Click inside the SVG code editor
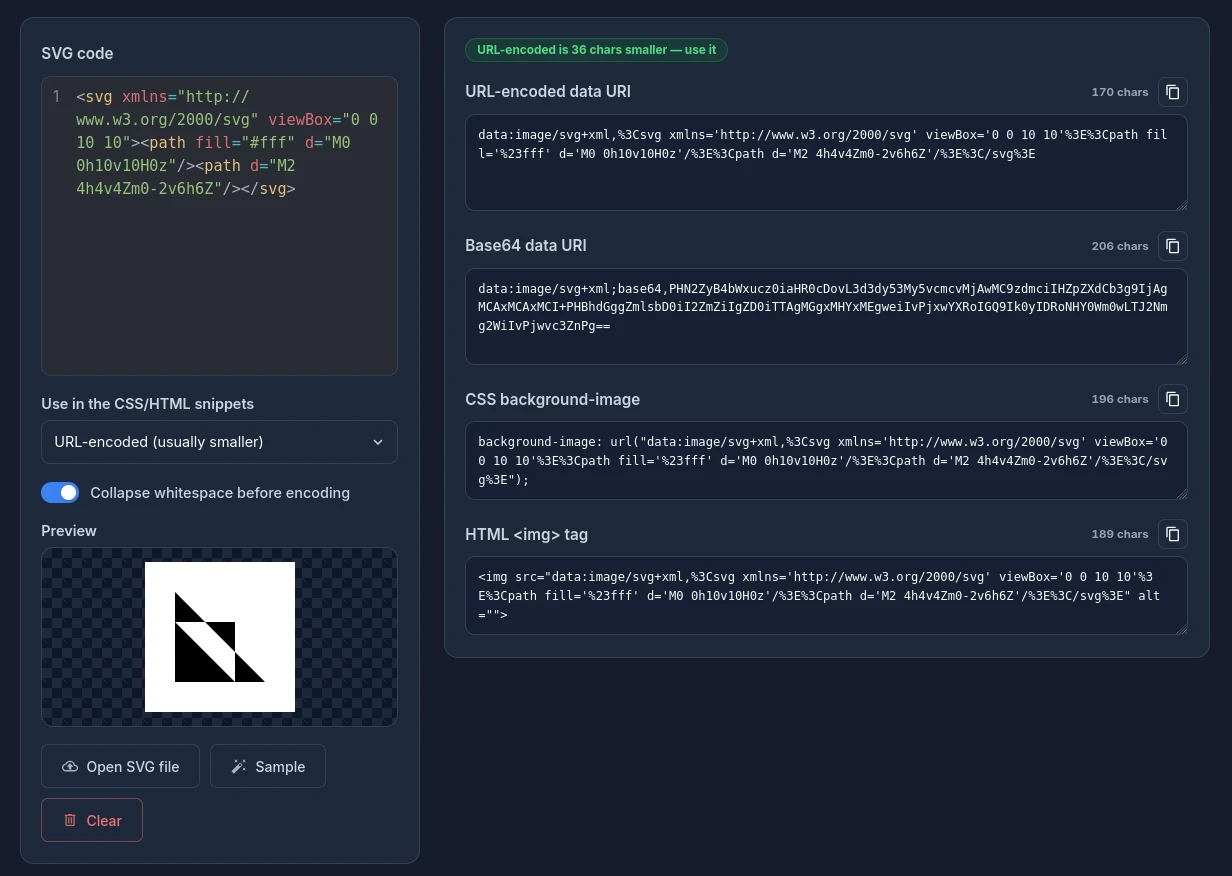 pos(219,226)
